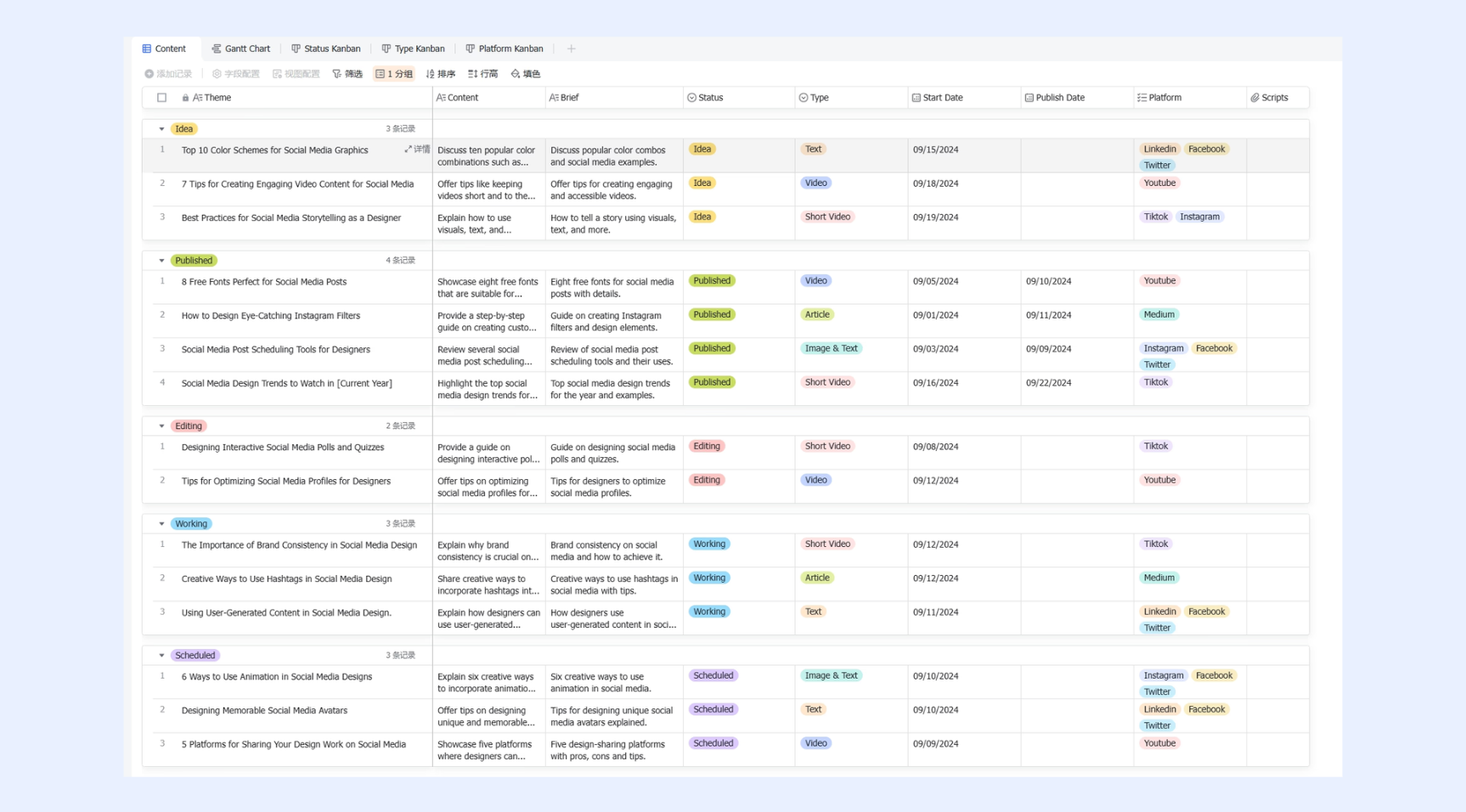Open view configuration (视图配置)
Image resolution: width=1466 pixels, height=812 pixels.
tap(296, 74)
